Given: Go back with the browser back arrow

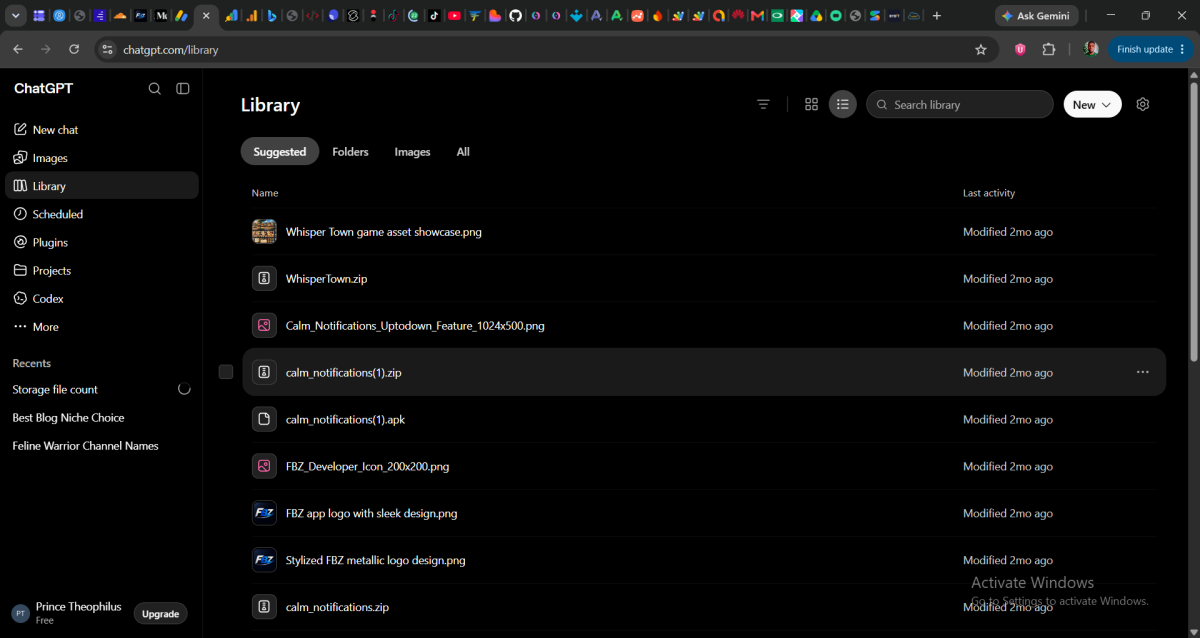Looking at the screenshot, I should pos(18,49).
